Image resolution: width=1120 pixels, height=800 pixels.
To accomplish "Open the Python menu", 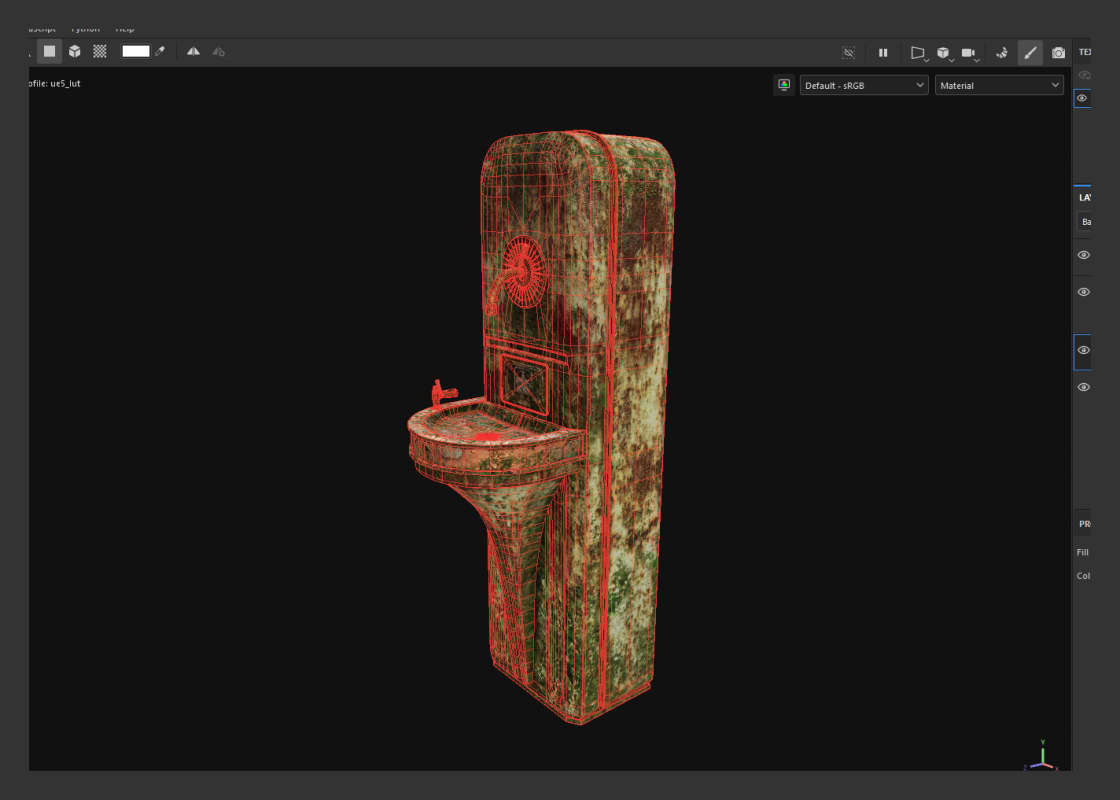I will (x=84, y=28).
